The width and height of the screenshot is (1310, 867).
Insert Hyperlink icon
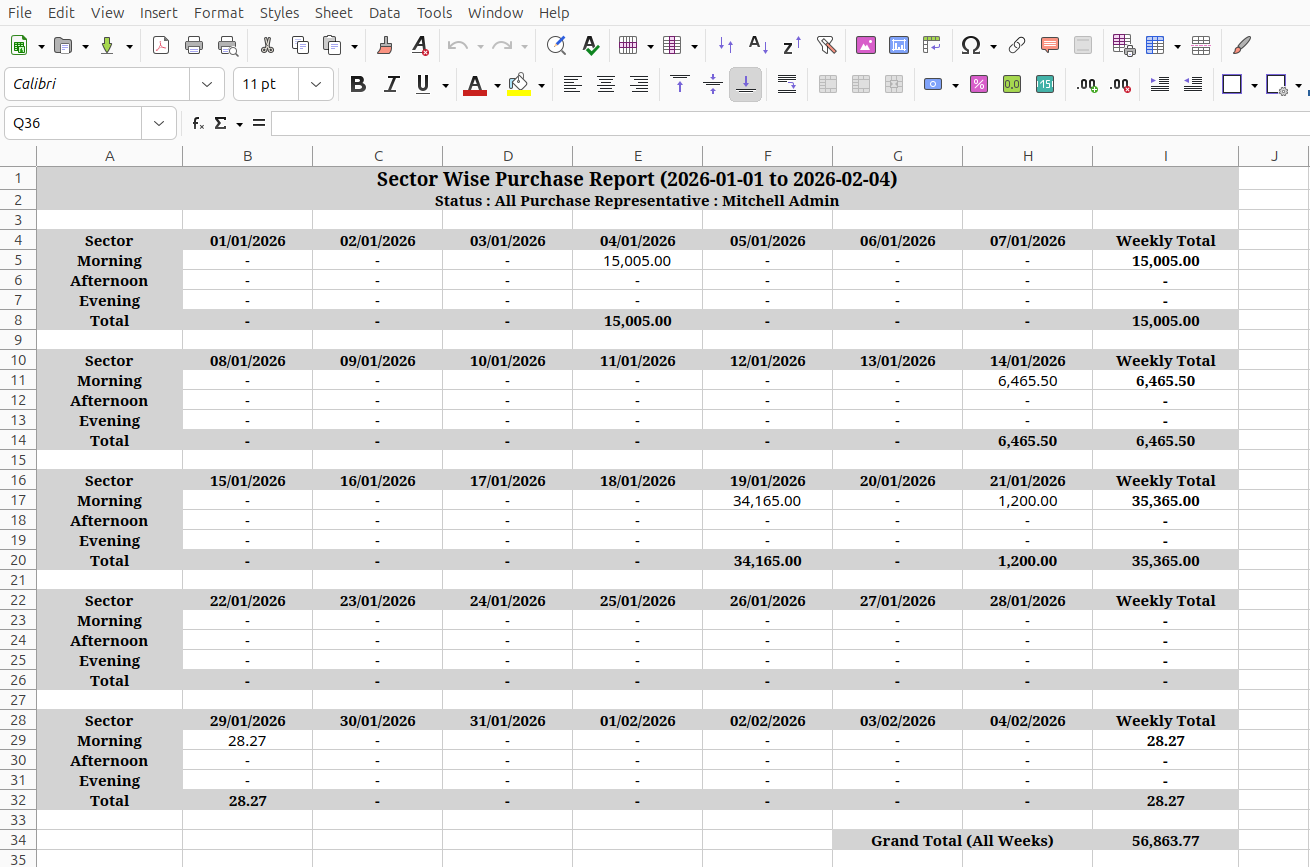[1017, 45]
